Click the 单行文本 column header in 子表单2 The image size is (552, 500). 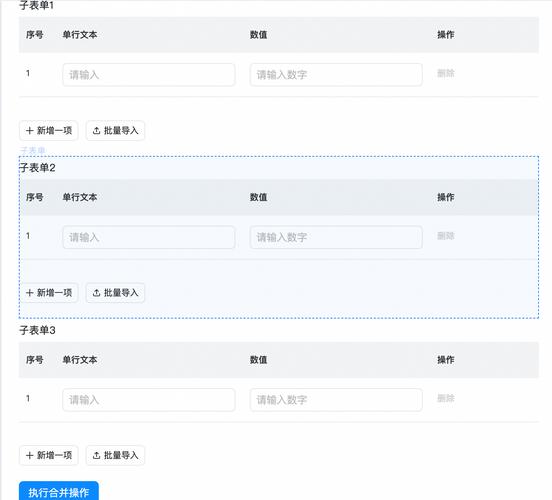(80, 197)
